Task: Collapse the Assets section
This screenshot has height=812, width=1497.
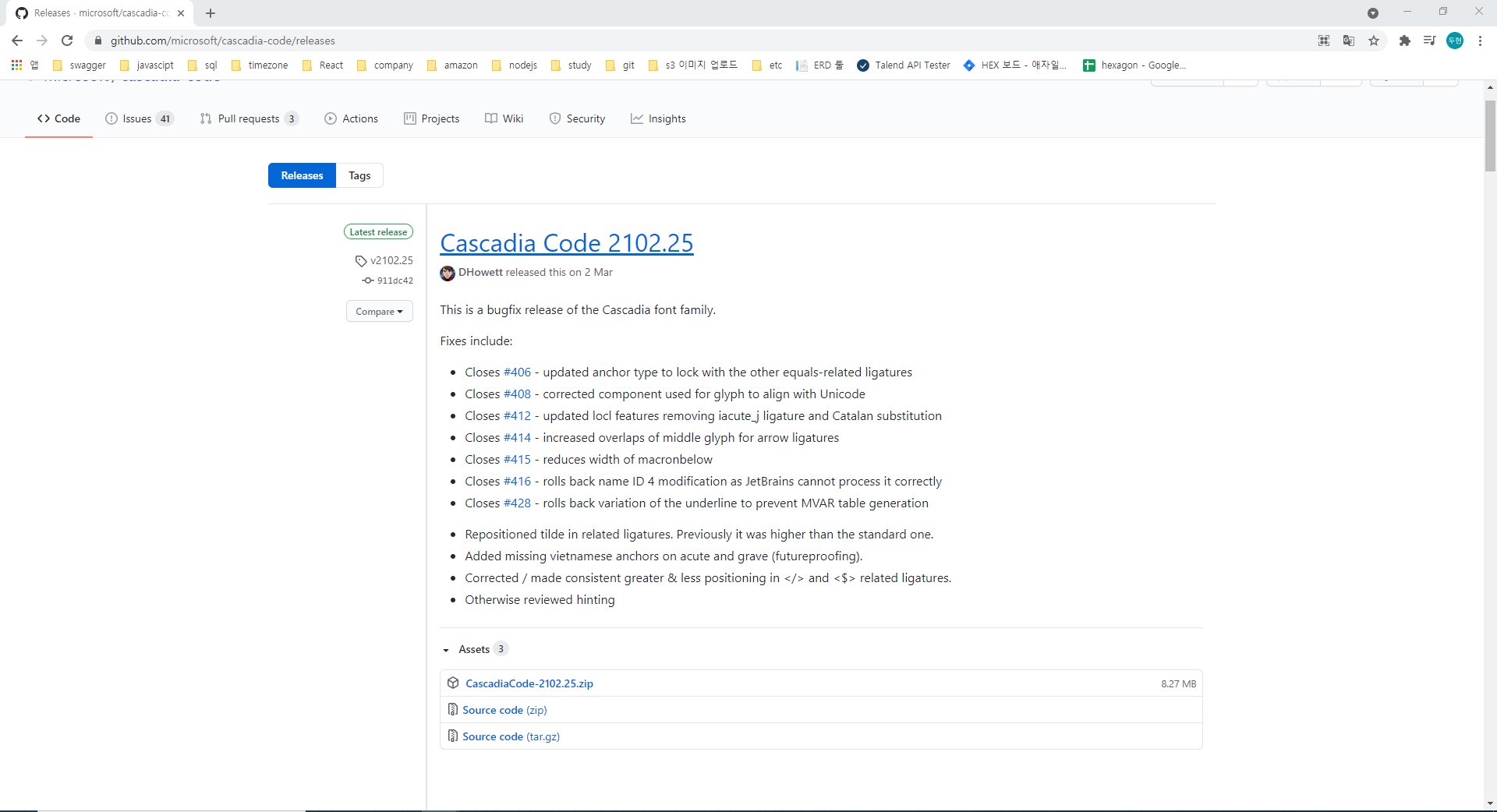Action: click(x=446, y=649)
